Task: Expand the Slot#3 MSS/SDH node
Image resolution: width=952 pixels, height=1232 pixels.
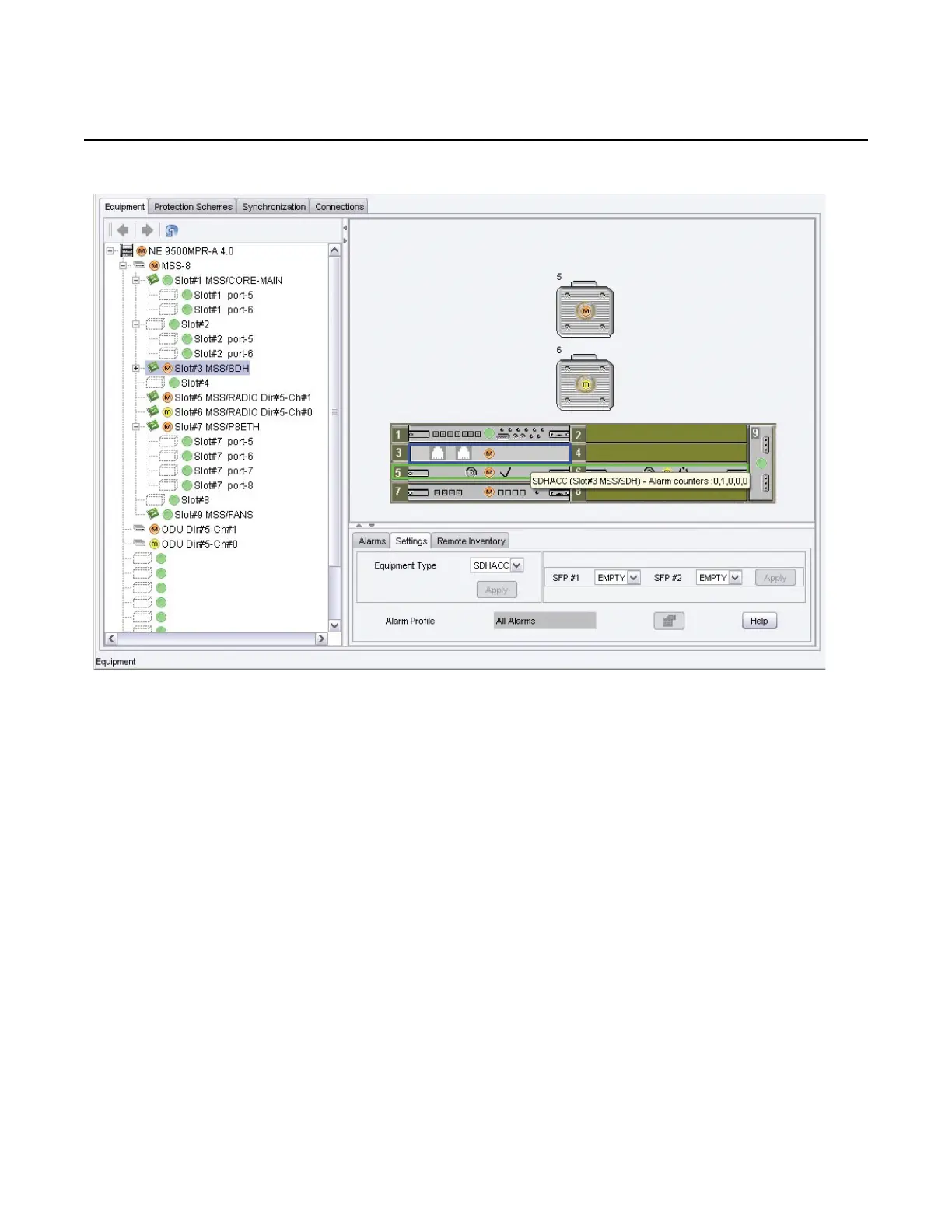Action: click(136, 369)
